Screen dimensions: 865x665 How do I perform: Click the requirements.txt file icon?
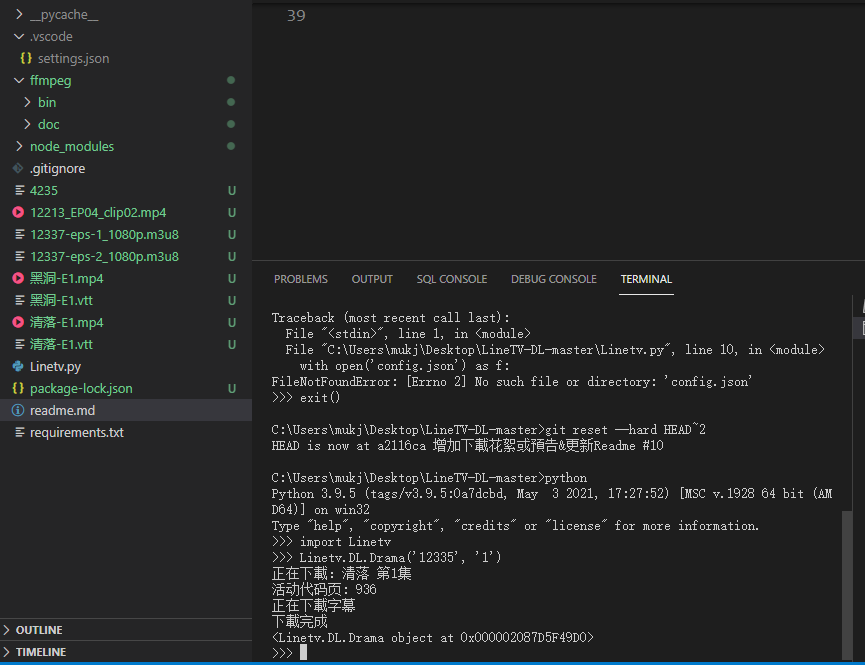(19, 432)
